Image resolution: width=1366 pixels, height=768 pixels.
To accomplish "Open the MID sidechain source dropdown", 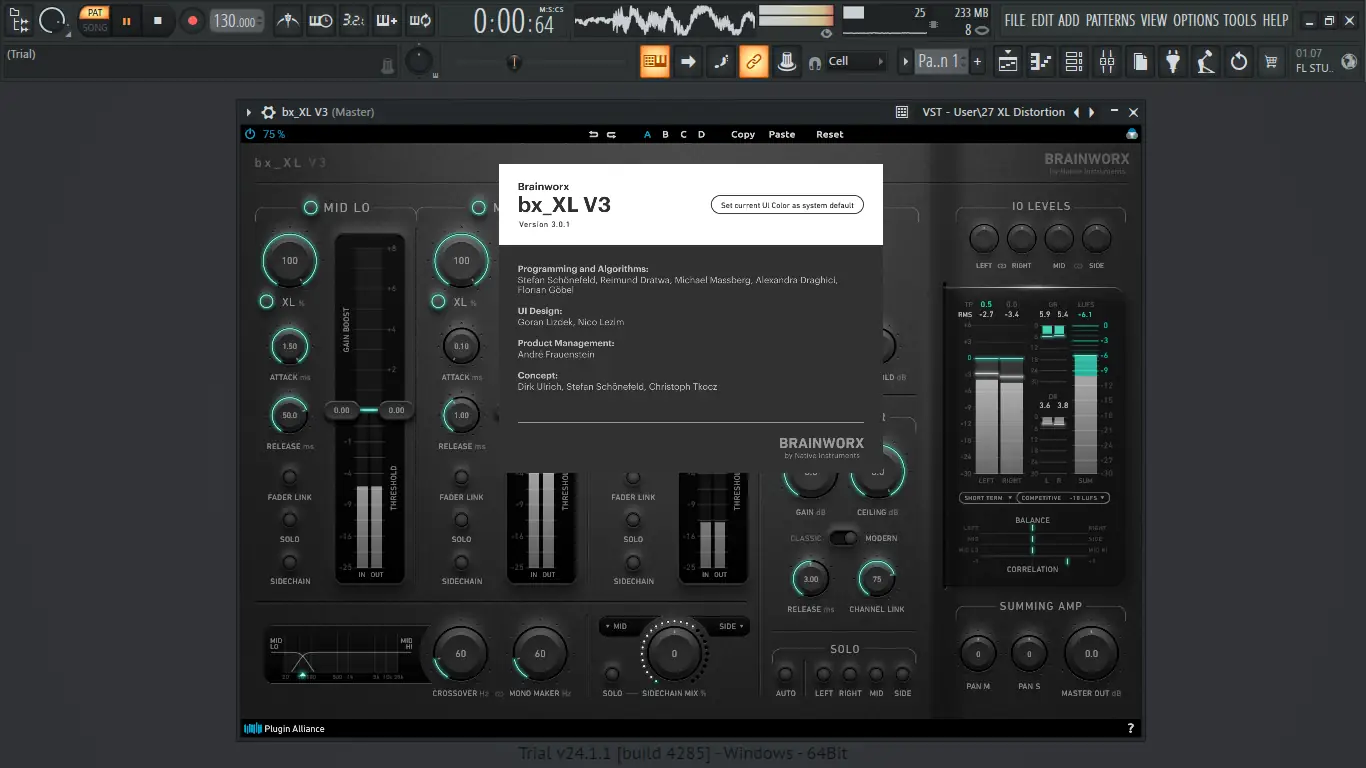I will [x=618, y=626].
